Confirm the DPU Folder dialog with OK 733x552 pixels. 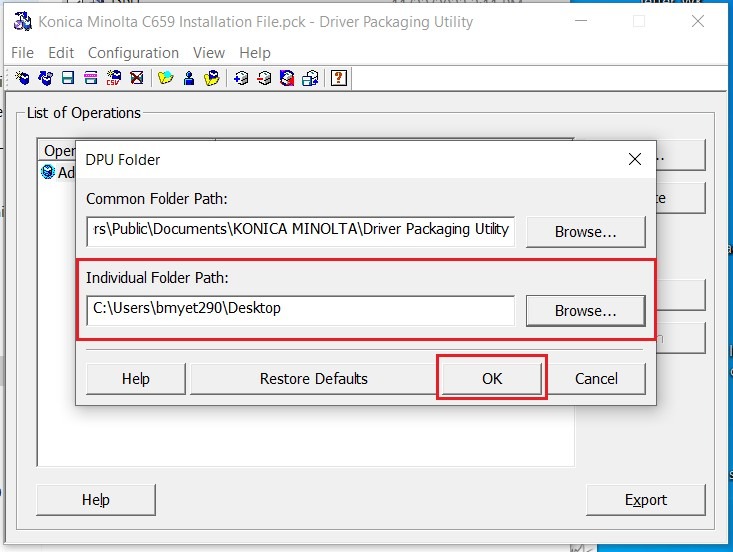click(x=492, y=379)
